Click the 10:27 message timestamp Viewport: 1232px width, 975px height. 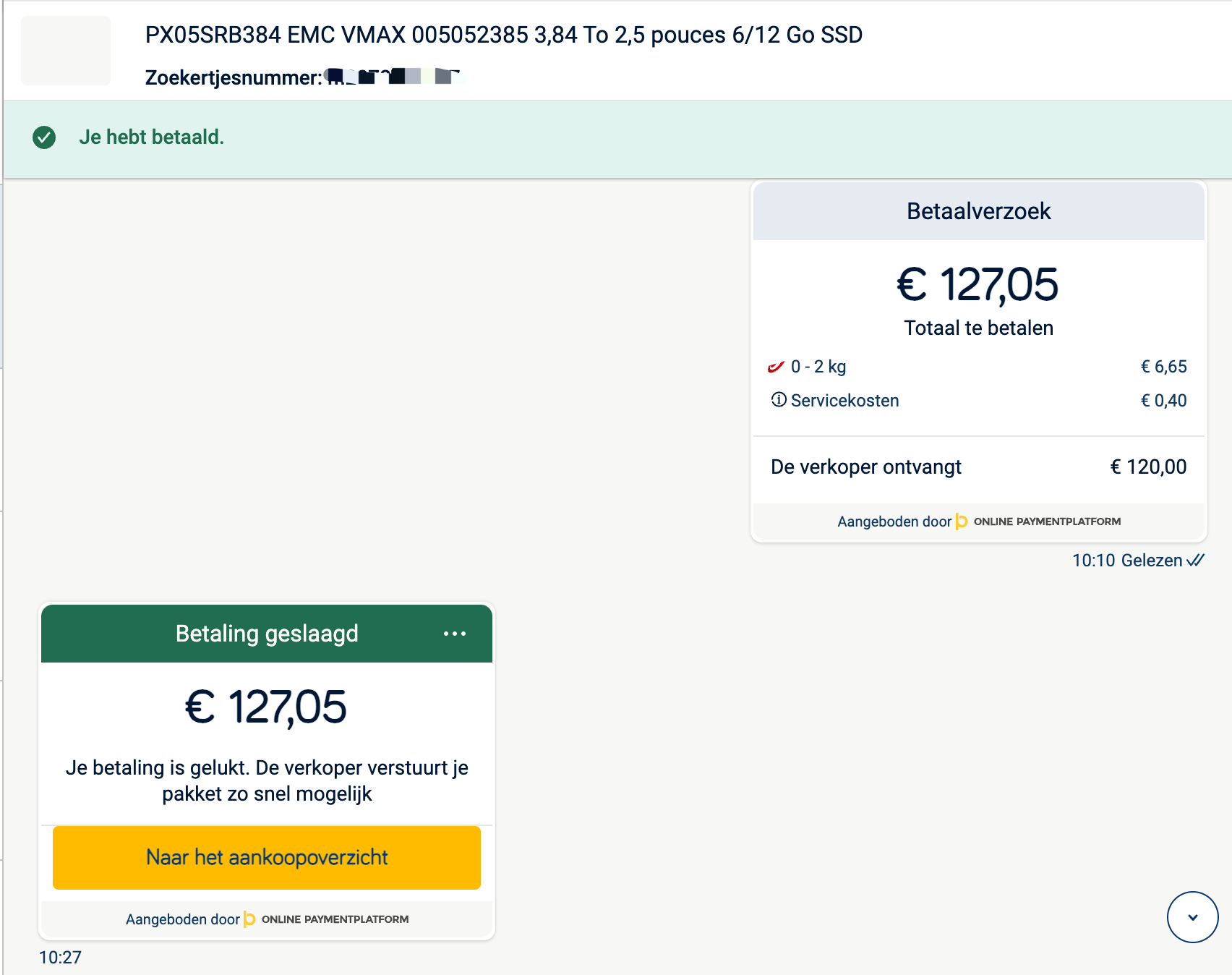point(60,958)
